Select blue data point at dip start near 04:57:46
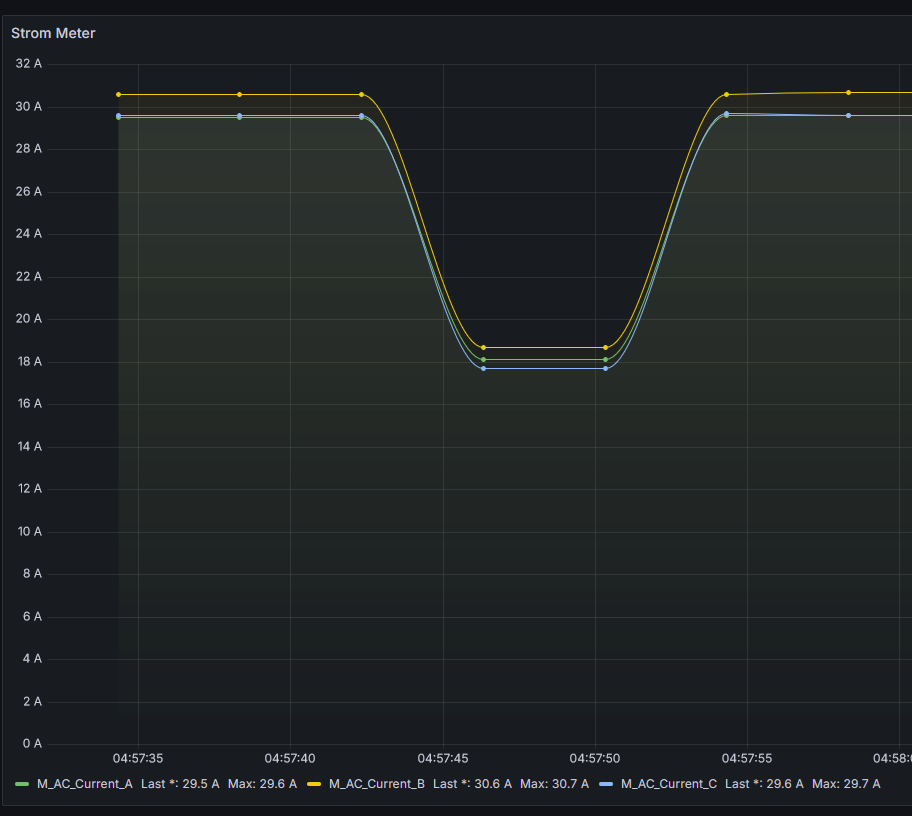Image resolution: width=912 pixels, height=816 pixels. pyautogui.click(x=484, y=369)
